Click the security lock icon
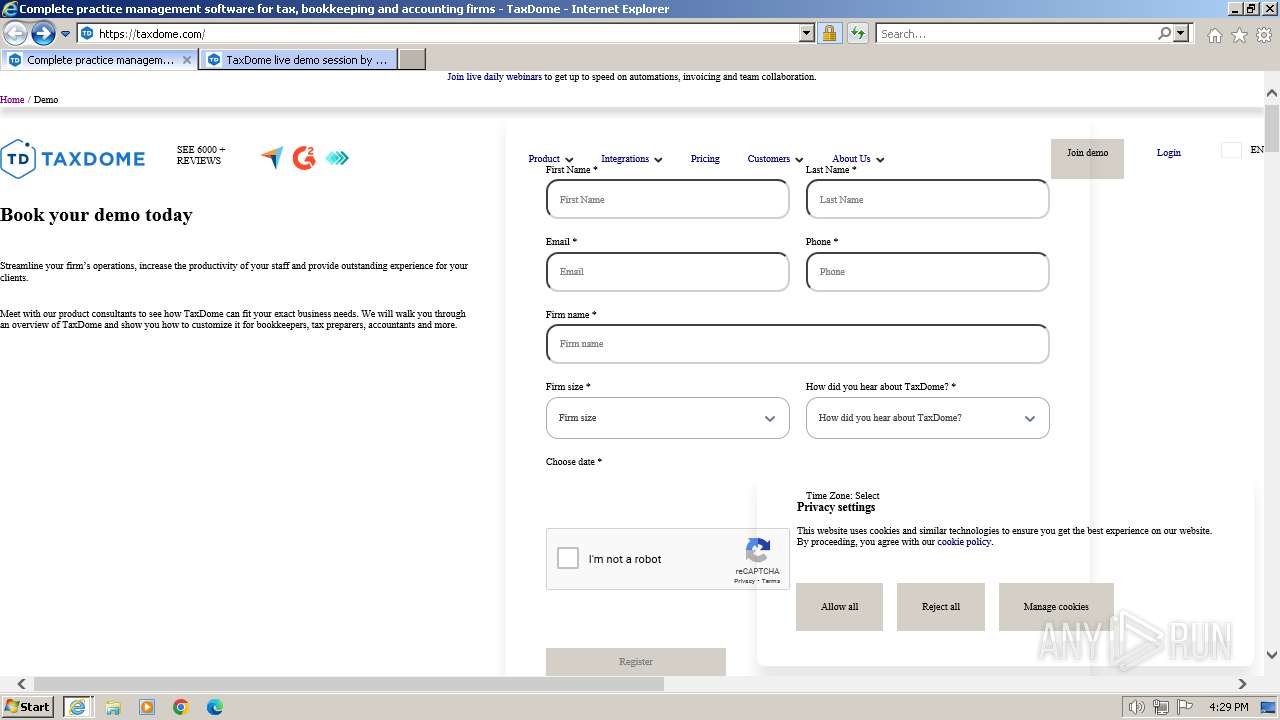Image resolution: width=1280 pixels, height=720 pixels. 829,33
